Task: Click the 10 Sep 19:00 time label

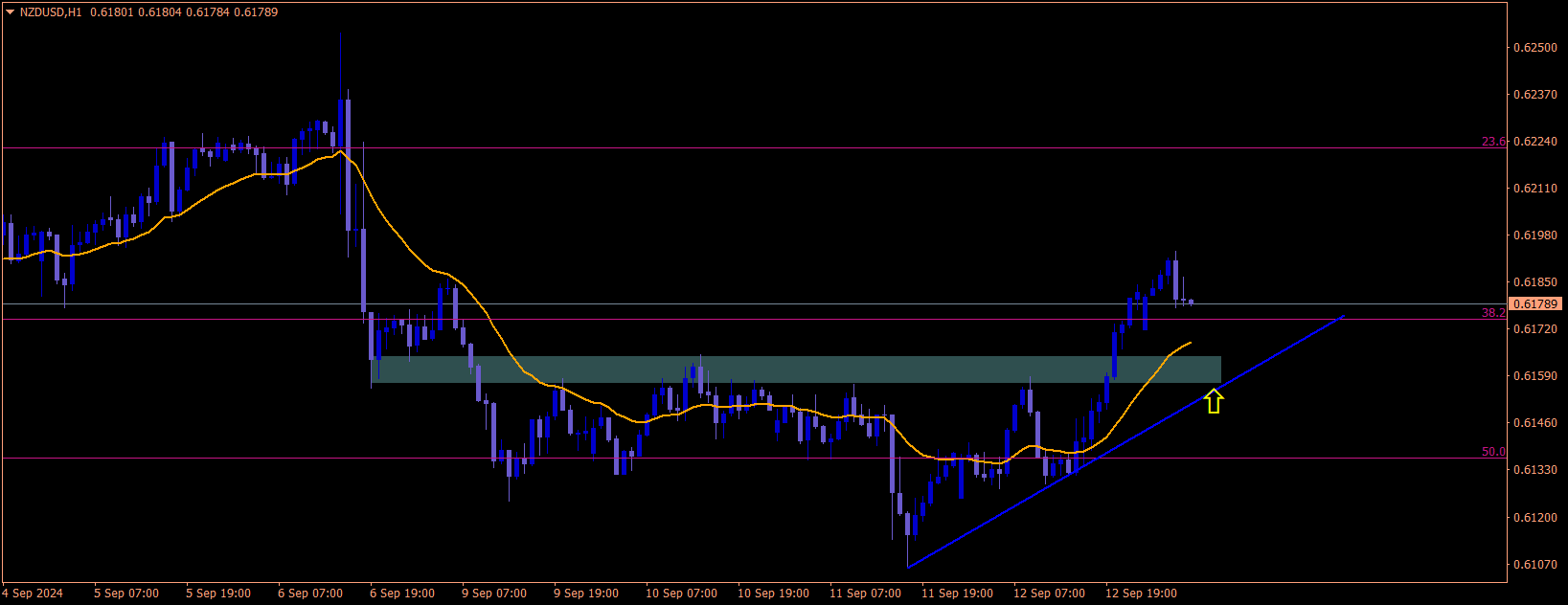Action: (x=773, y=594)
